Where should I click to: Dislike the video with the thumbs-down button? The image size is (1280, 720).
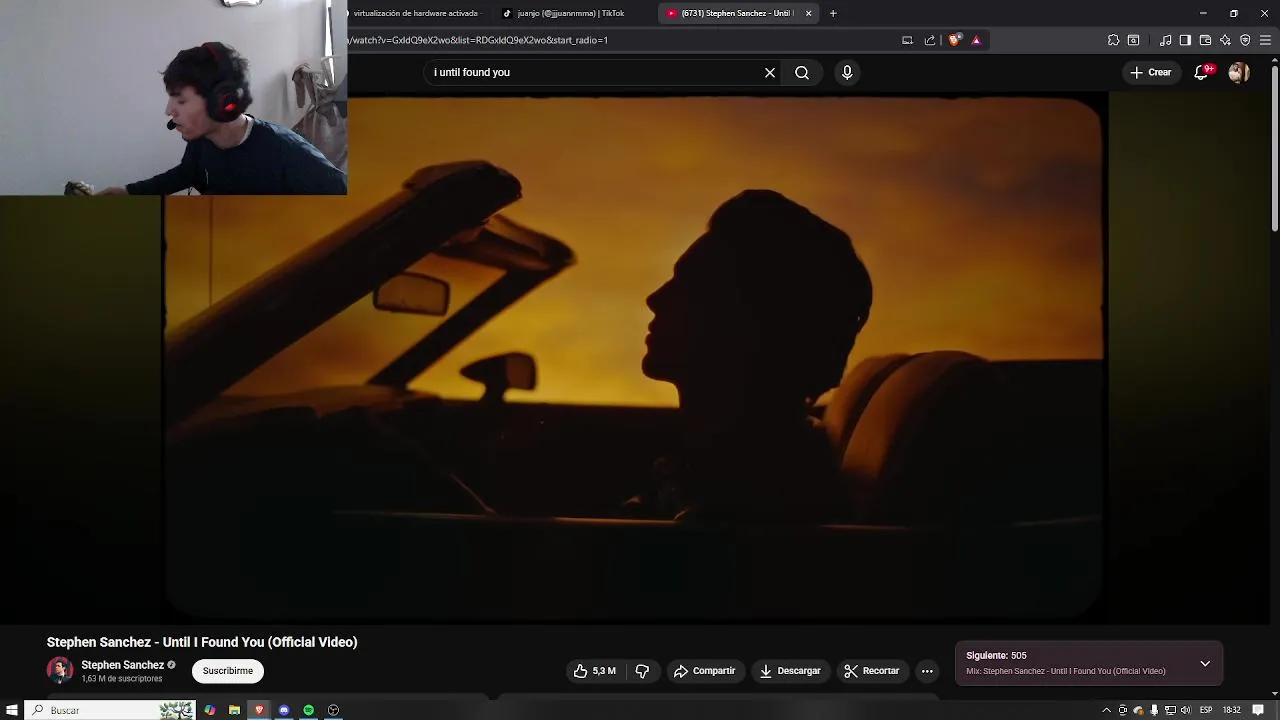click(642, 671)
